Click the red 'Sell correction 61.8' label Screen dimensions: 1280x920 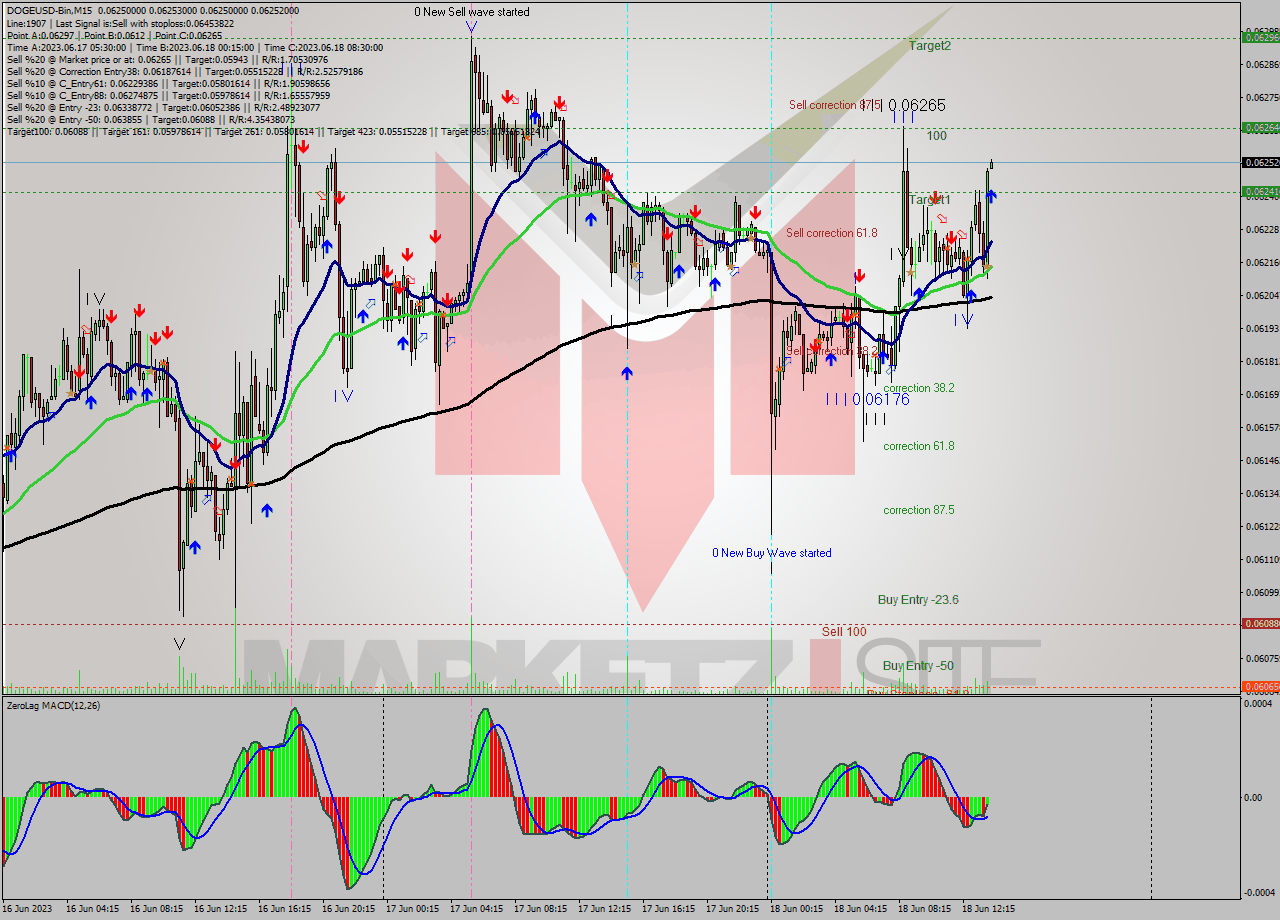tap(831, 233)
